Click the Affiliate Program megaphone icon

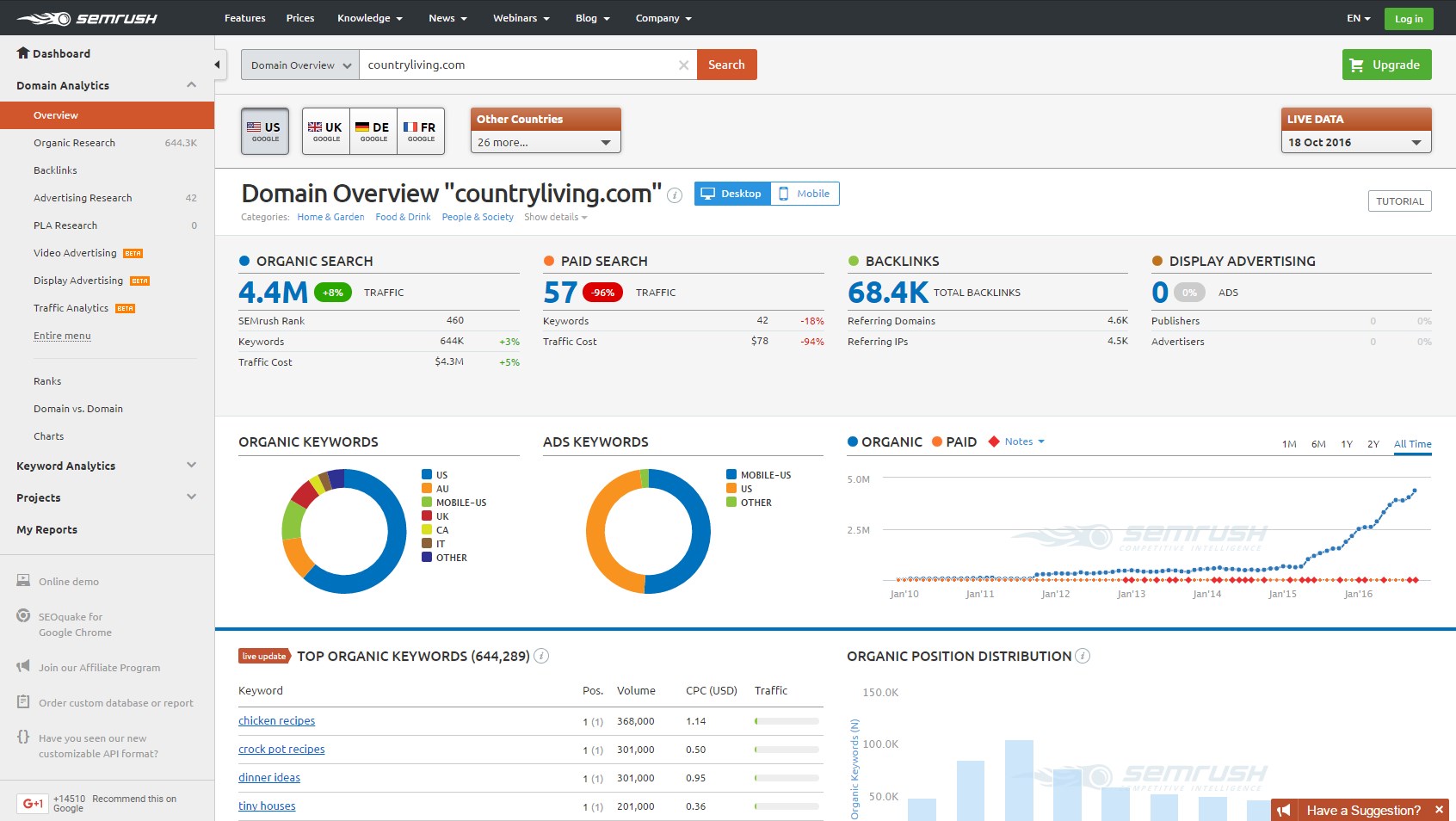point(23,667)
